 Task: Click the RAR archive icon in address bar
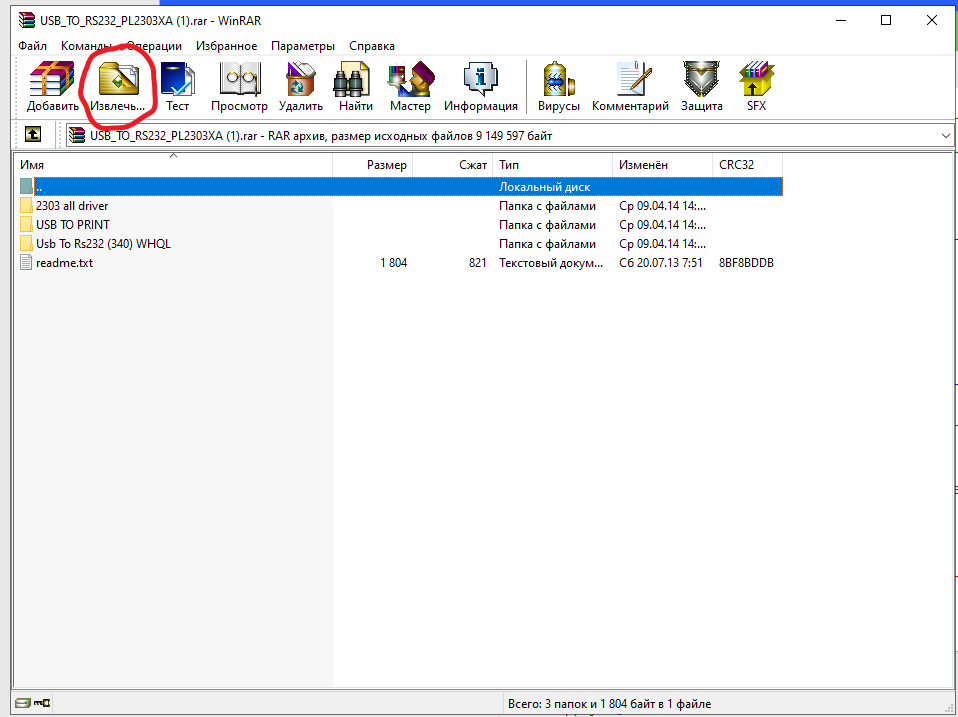77,135
